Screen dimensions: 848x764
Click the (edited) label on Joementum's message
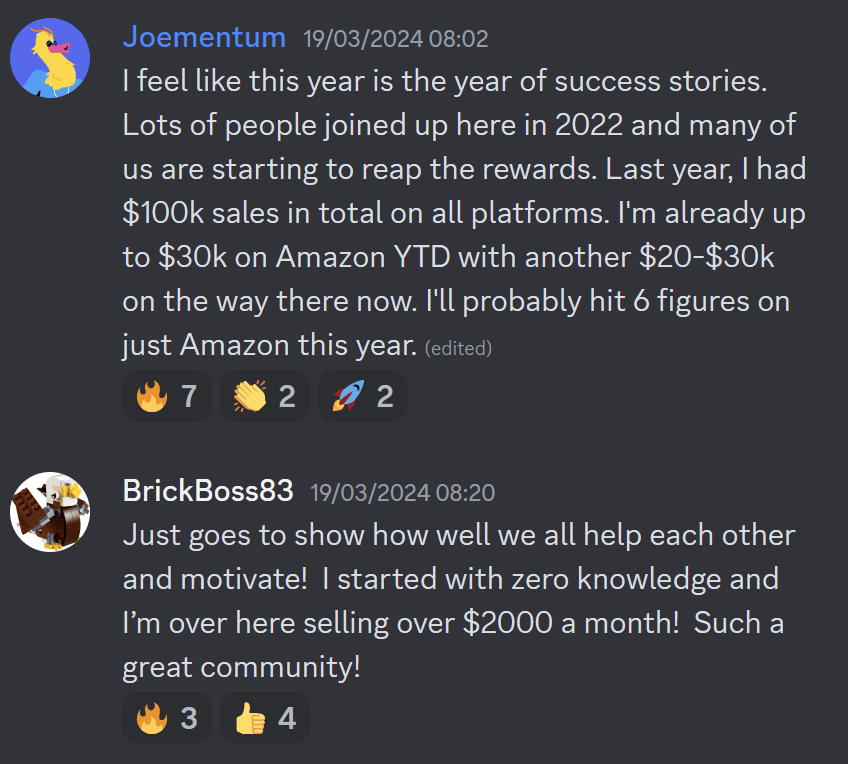tap(458, 348)
